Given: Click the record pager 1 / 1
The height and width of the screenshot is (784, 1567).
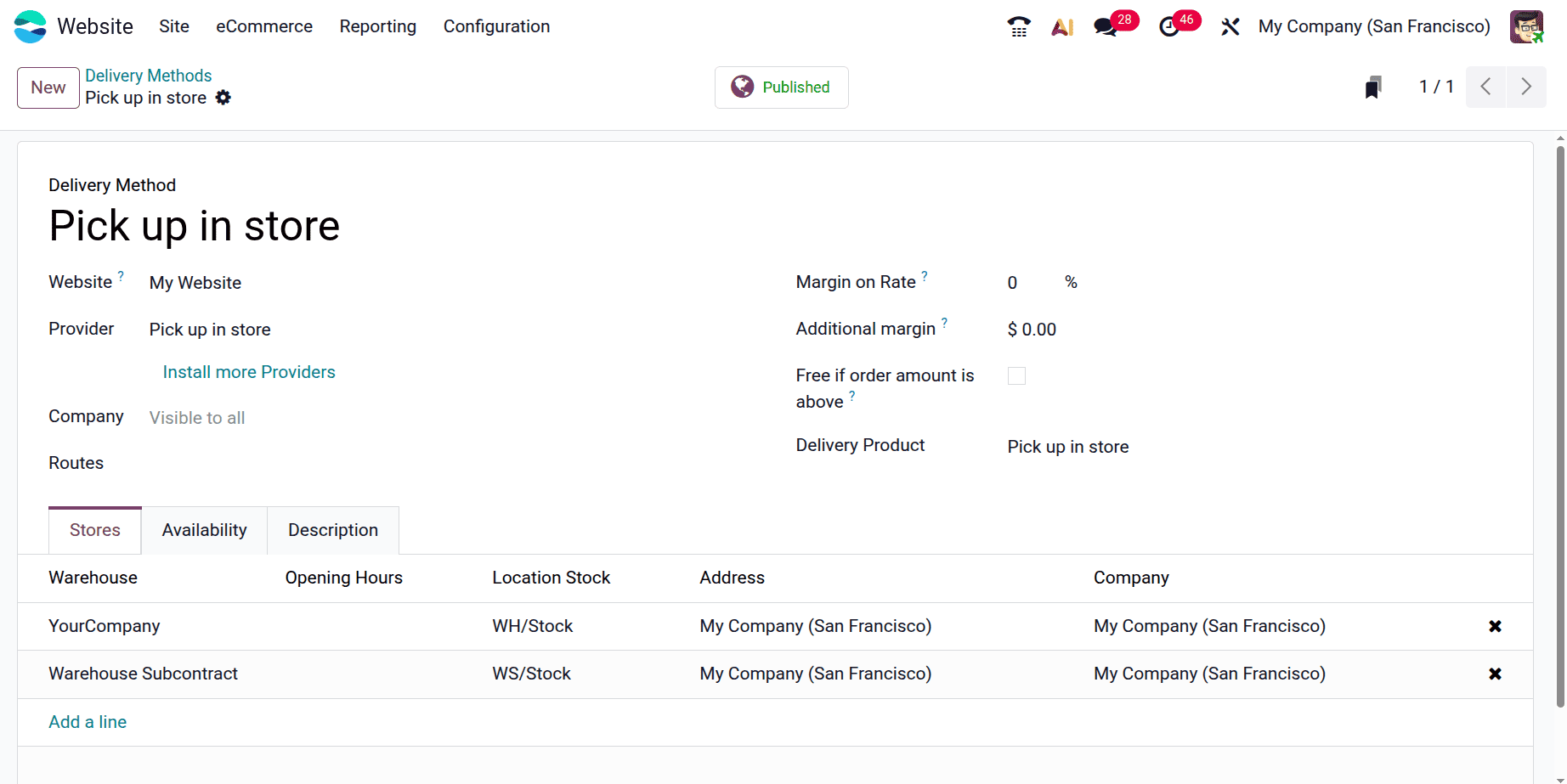Looking at the screenshot, I should (1436, 87).
